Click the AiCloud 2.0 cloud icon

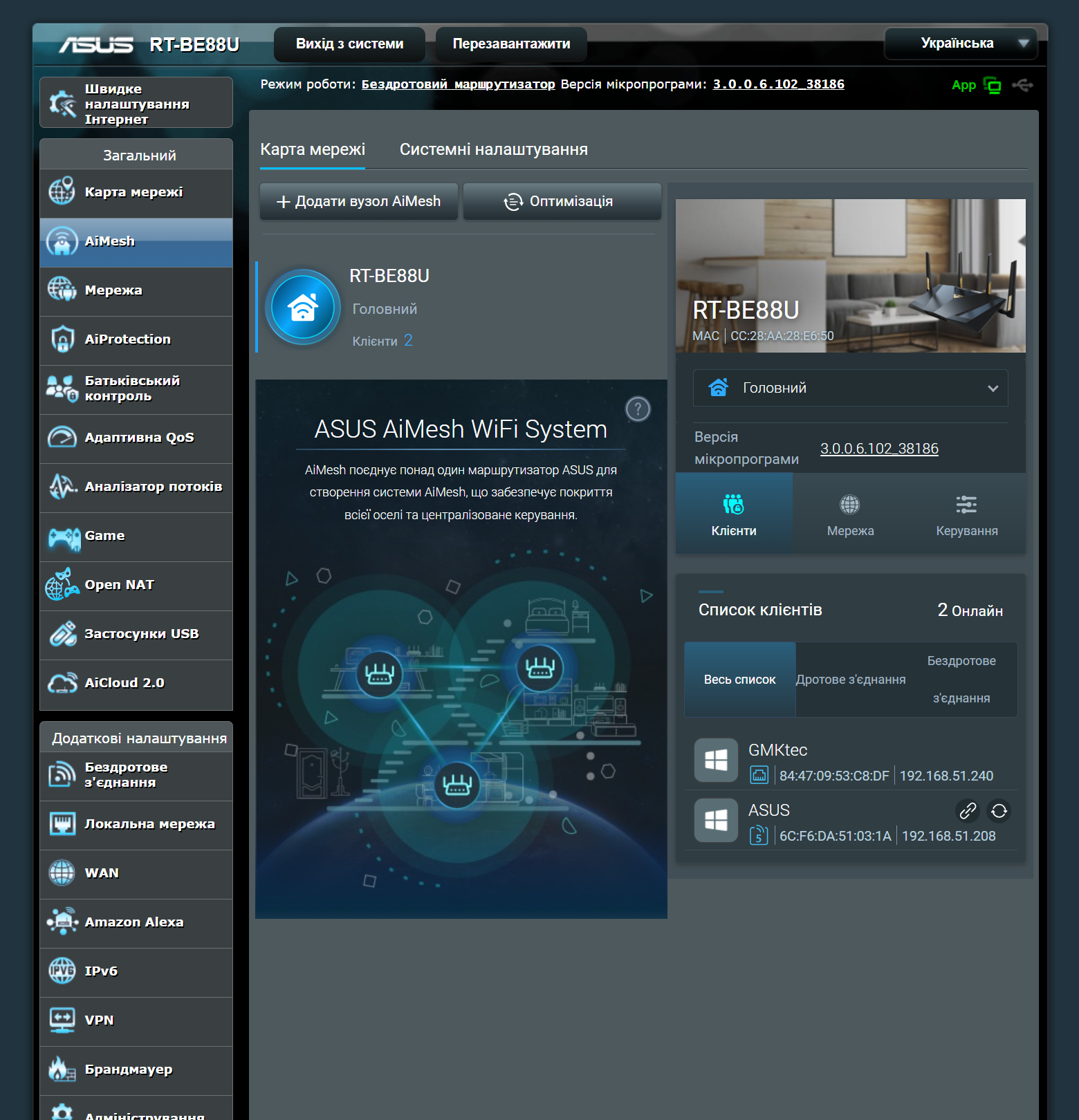62,683
